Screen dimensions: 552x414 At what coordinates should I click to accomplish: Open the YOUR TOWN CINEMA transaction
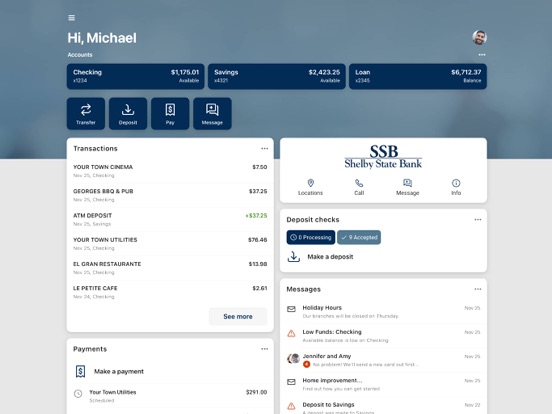click(x=170, y=171)
